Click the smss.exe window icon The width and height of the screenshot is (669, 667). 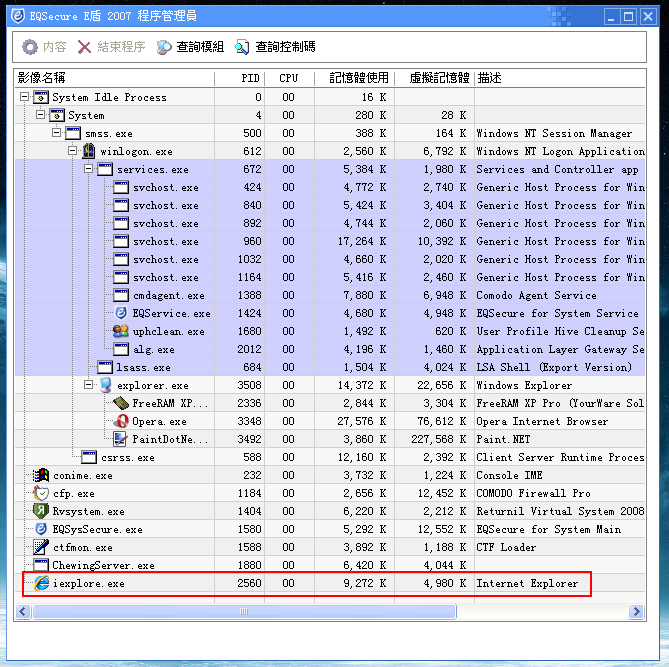point(73,133)
